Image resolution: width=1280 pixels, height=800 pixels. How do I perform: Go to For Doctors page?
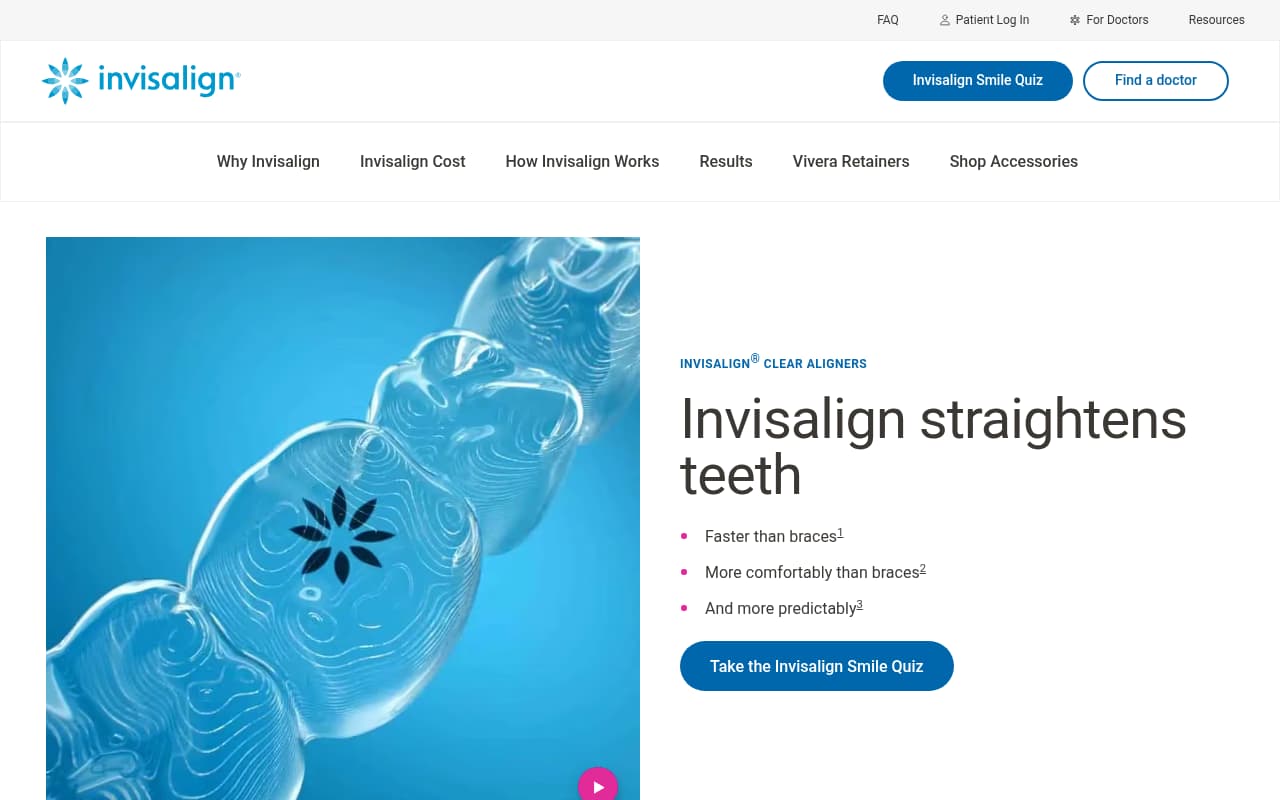point(1109,20)
